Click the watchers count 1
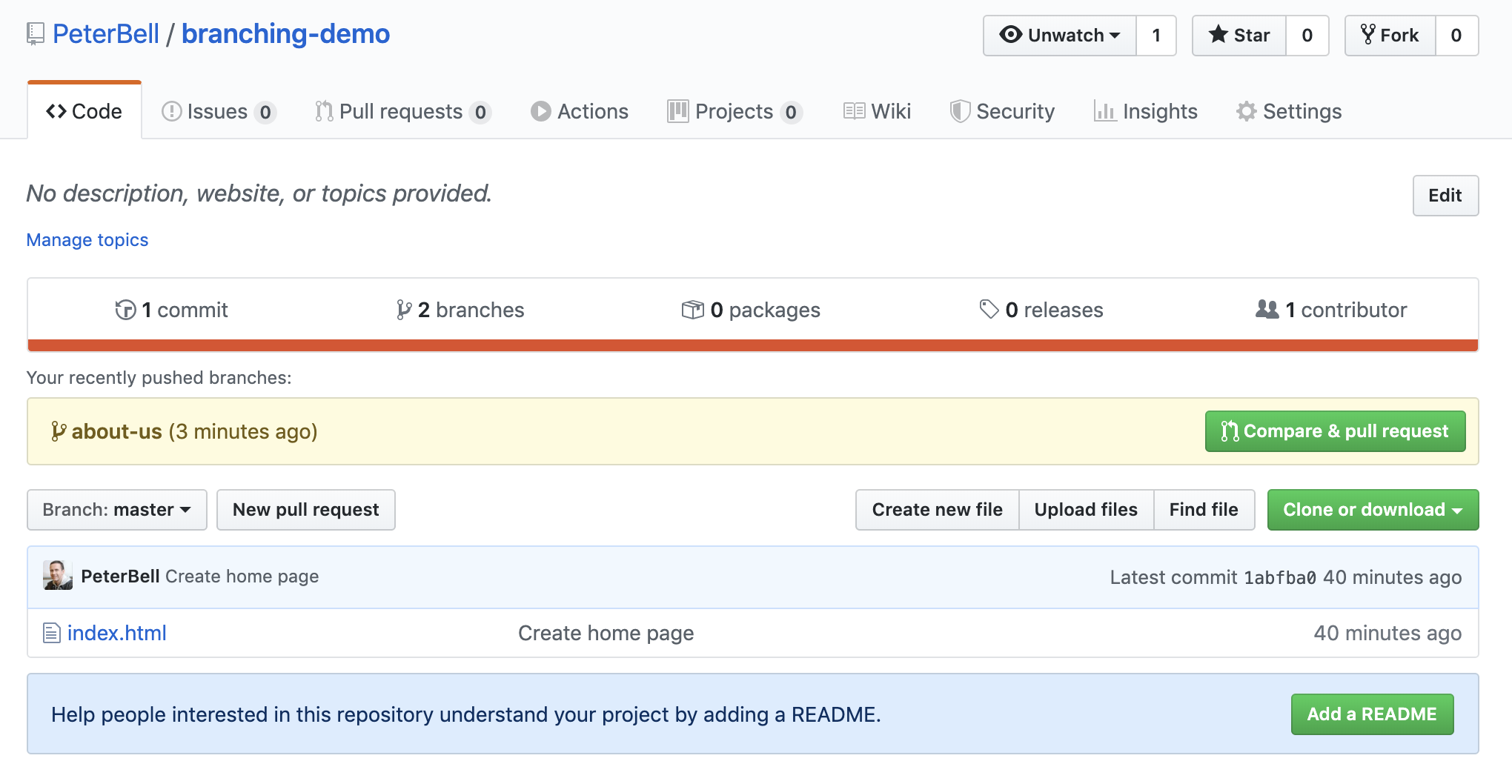 [x=1156, y=35]
